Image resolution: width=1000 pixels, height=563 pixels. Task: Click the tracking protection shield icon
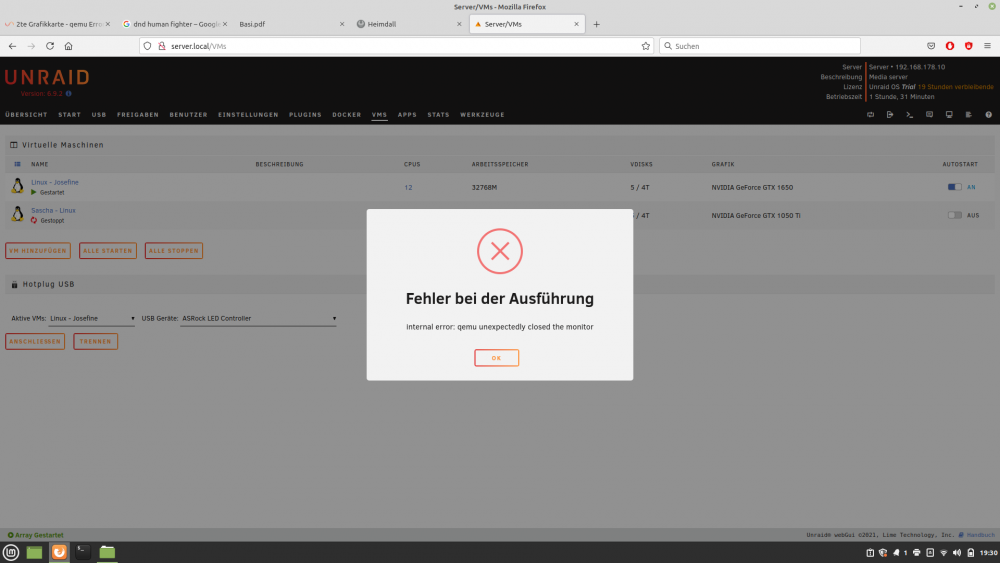tap(147, 46)
